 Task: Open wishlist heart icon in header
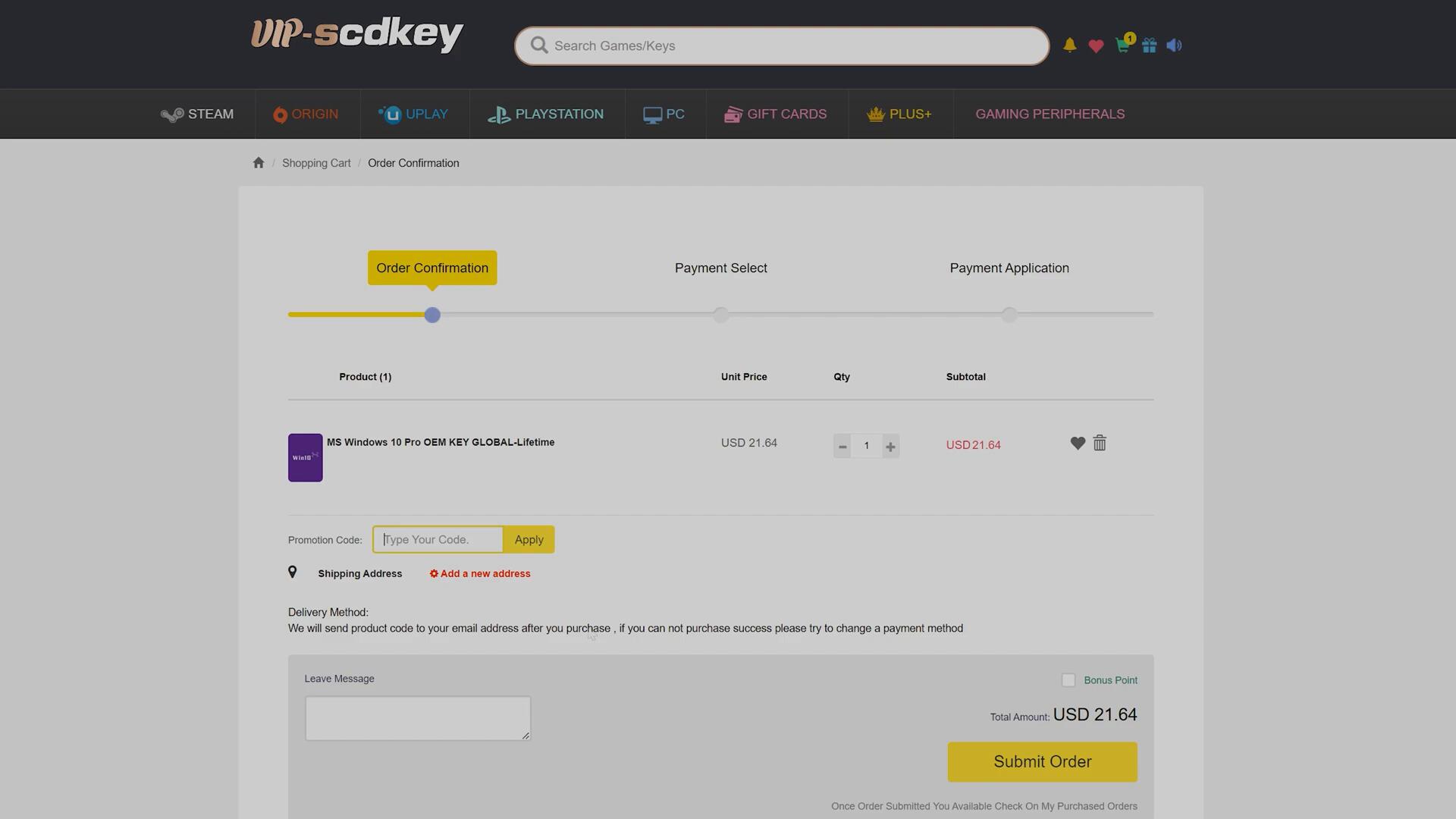click(x=1096, y=46)
